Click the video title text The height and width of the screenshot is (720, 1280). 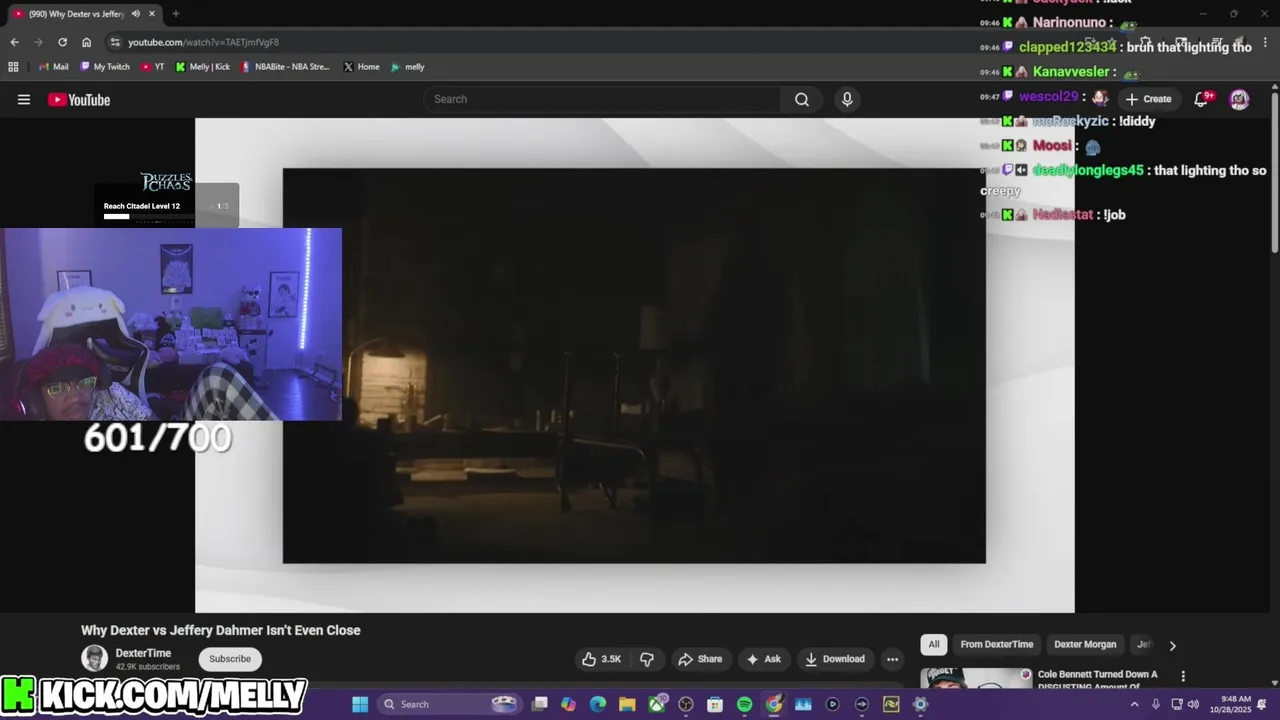(x=220, y=630)
